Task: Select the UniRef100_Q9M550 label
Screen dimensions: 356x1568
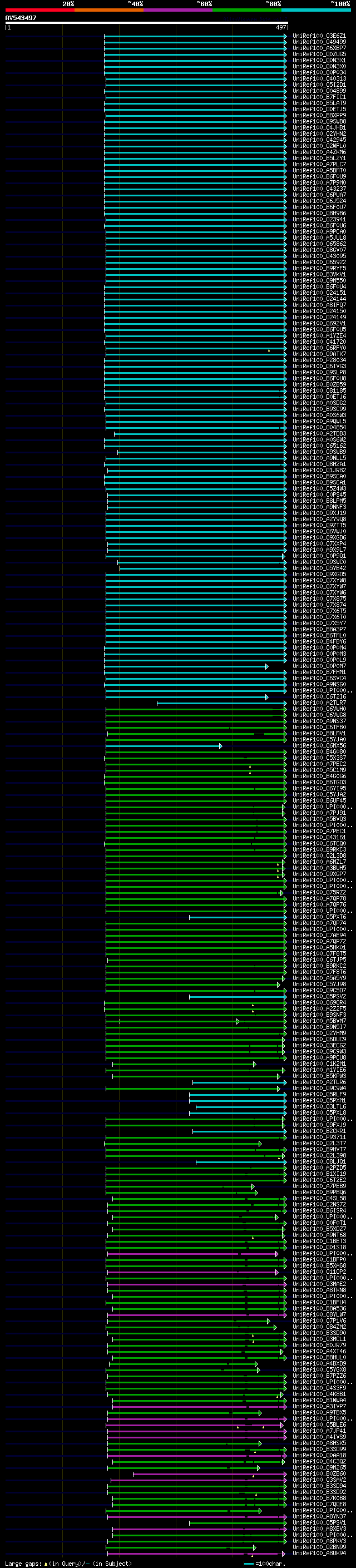Action: point(319,280)
